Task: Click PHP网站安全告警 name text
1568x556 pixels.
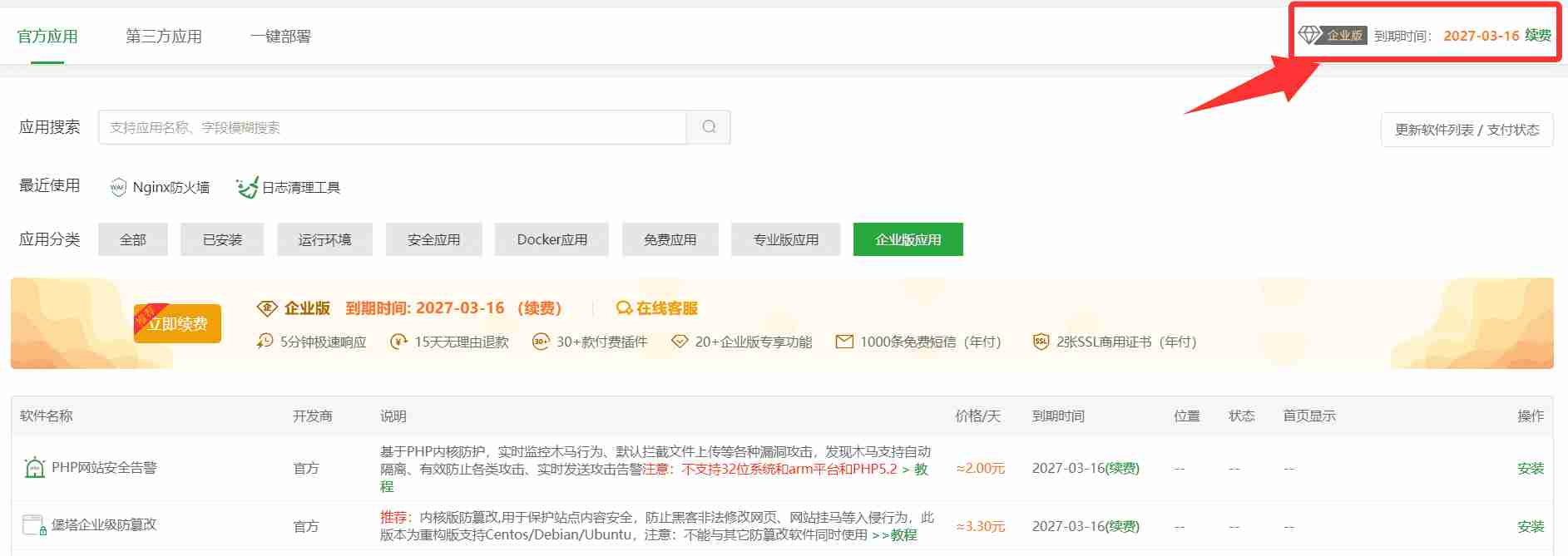Action: click(x=104, y=468)
